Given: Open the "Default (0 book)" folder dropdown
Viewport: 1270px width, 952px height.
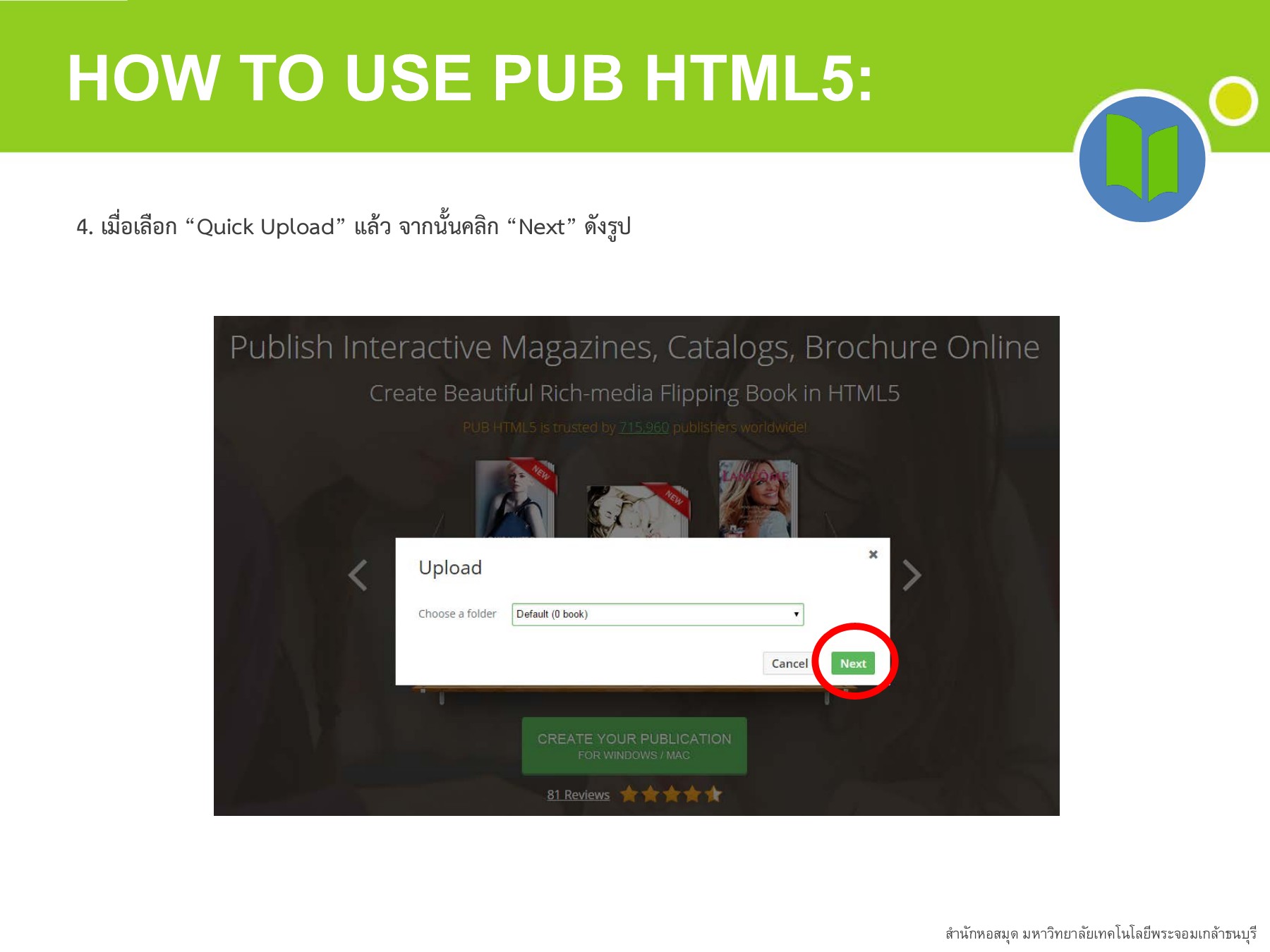Looking at the screenshot, I should [656, 614].
